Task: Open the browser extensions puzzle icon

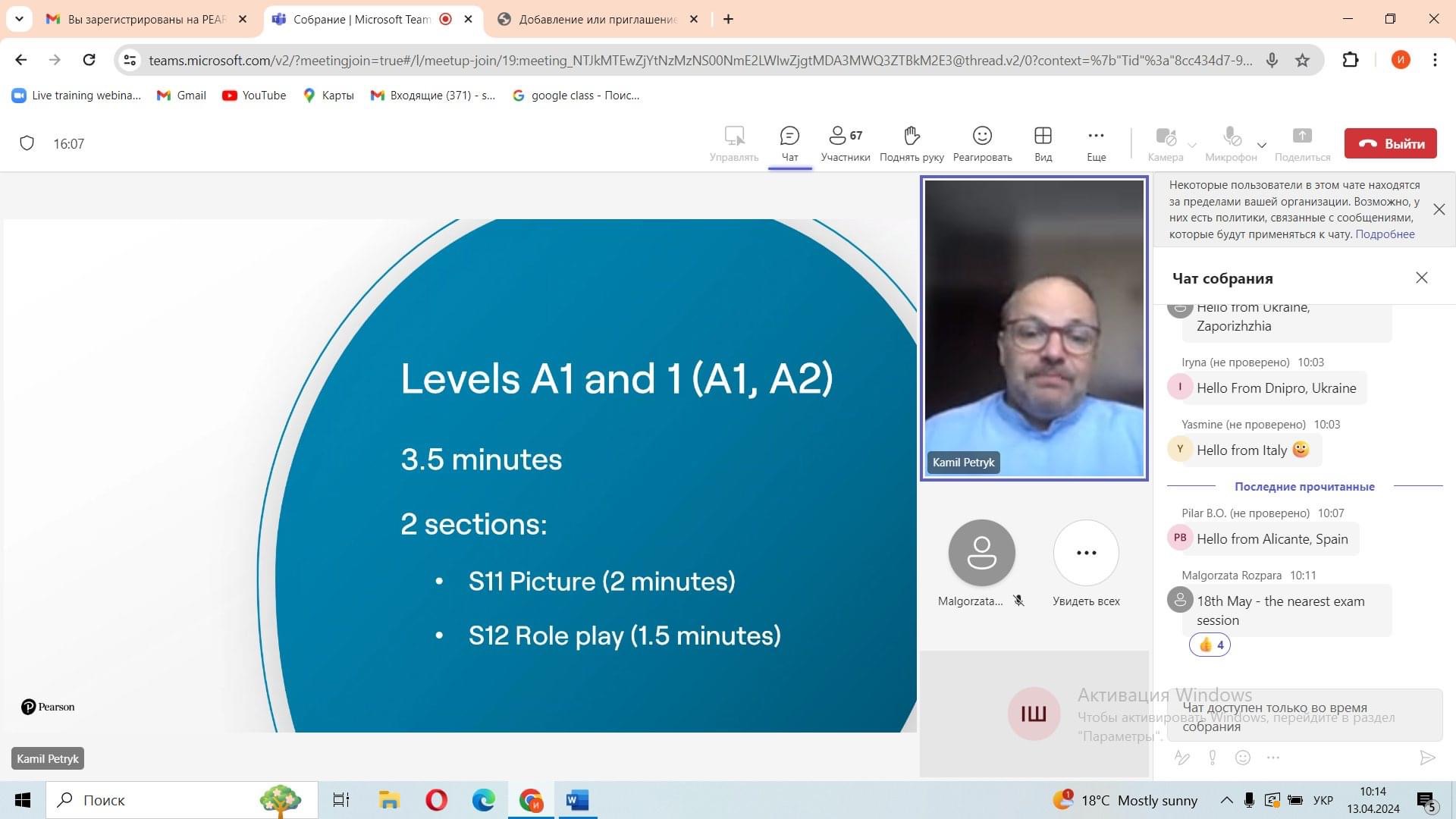Action: pos(1351,60)
